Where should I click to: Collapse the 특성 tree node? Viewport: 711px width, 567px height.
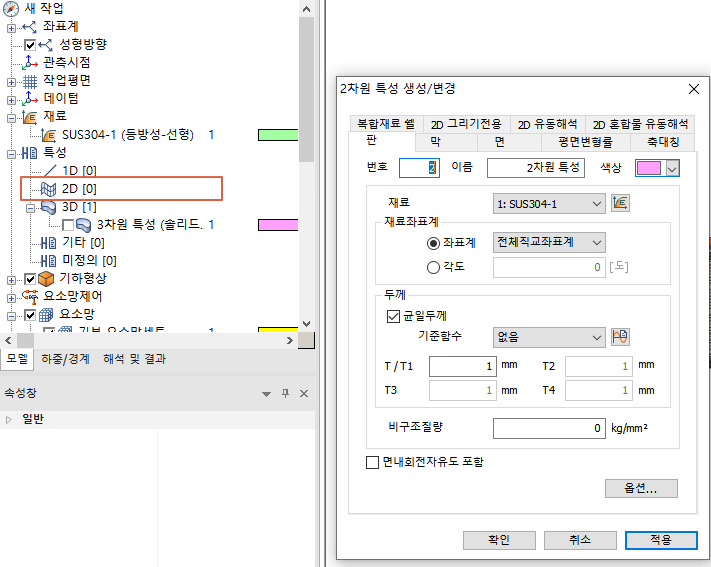pyautogui.click(x=11, y=154)
